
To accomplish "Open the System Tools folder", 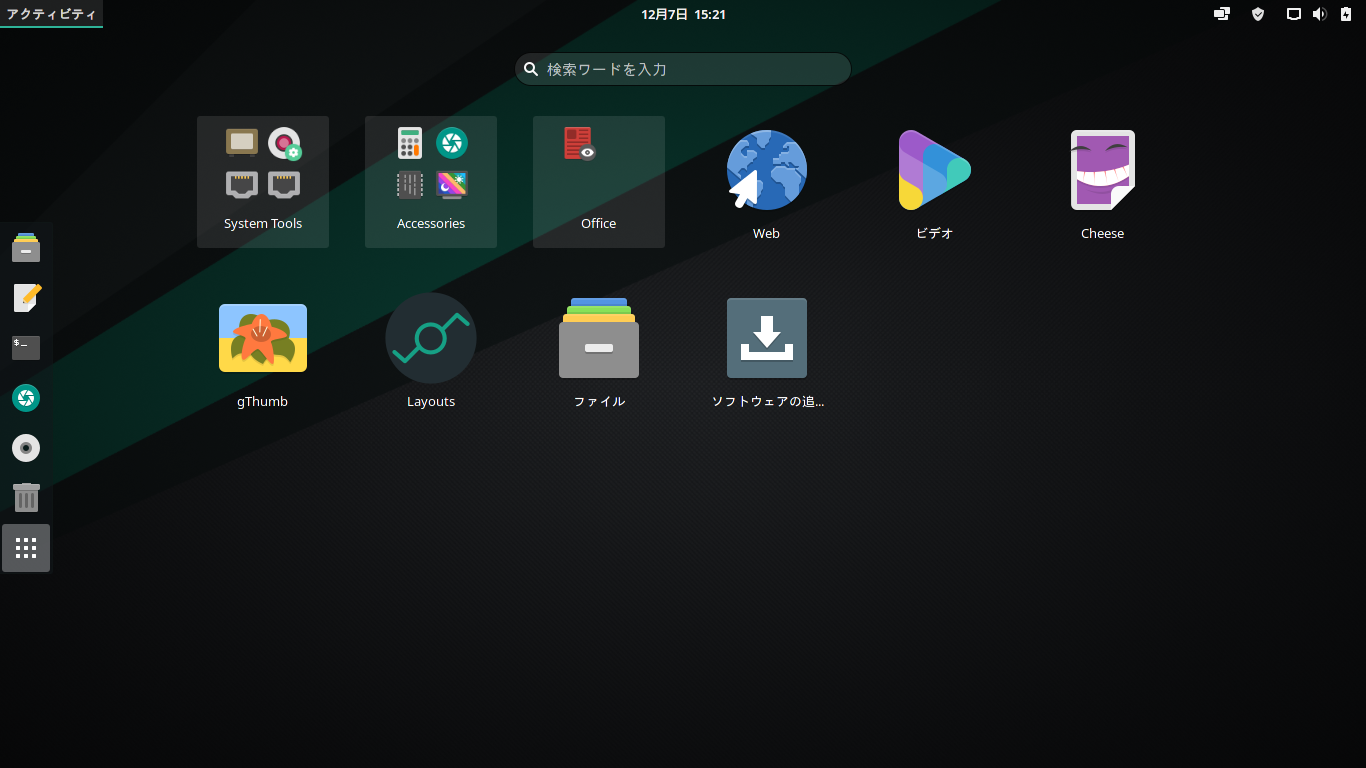I will pos(263,182).
